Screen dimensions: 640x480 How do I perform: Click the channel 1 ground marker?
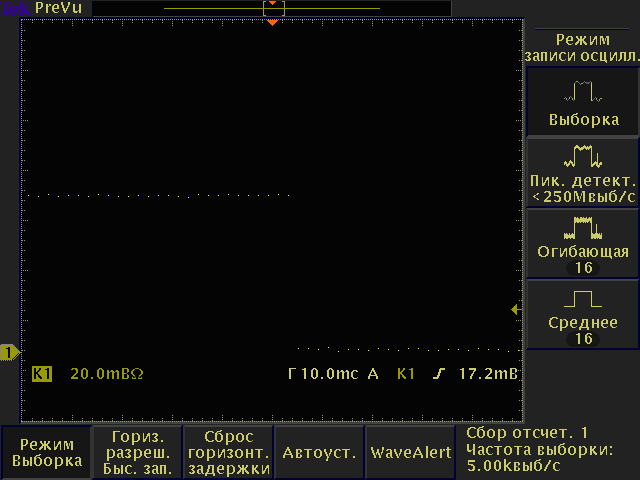coord(10,352)
